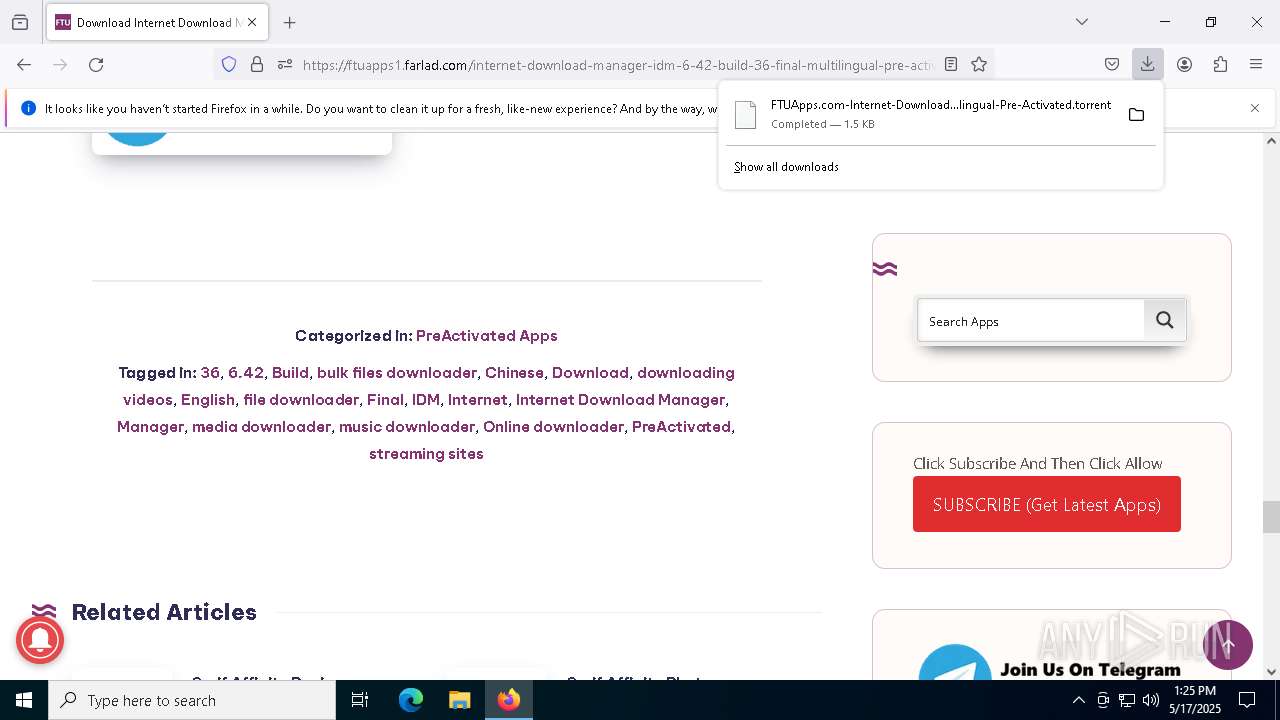Viewport: 1280px width, 720px height.
Task: Click the Search Apps input field
Action: [x=1031, y=321]
